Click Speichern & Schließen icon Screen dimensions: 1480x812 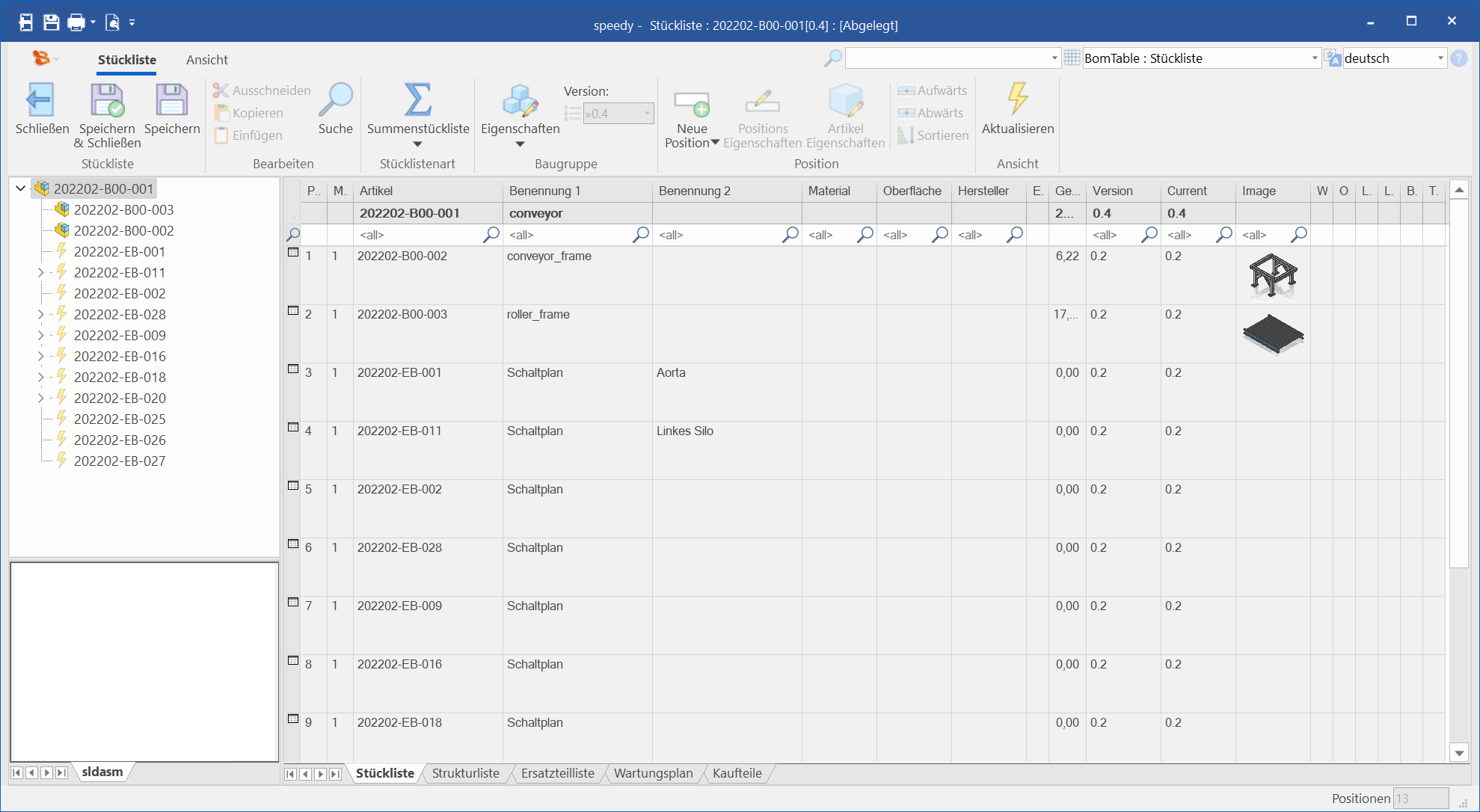click(107, 100)
